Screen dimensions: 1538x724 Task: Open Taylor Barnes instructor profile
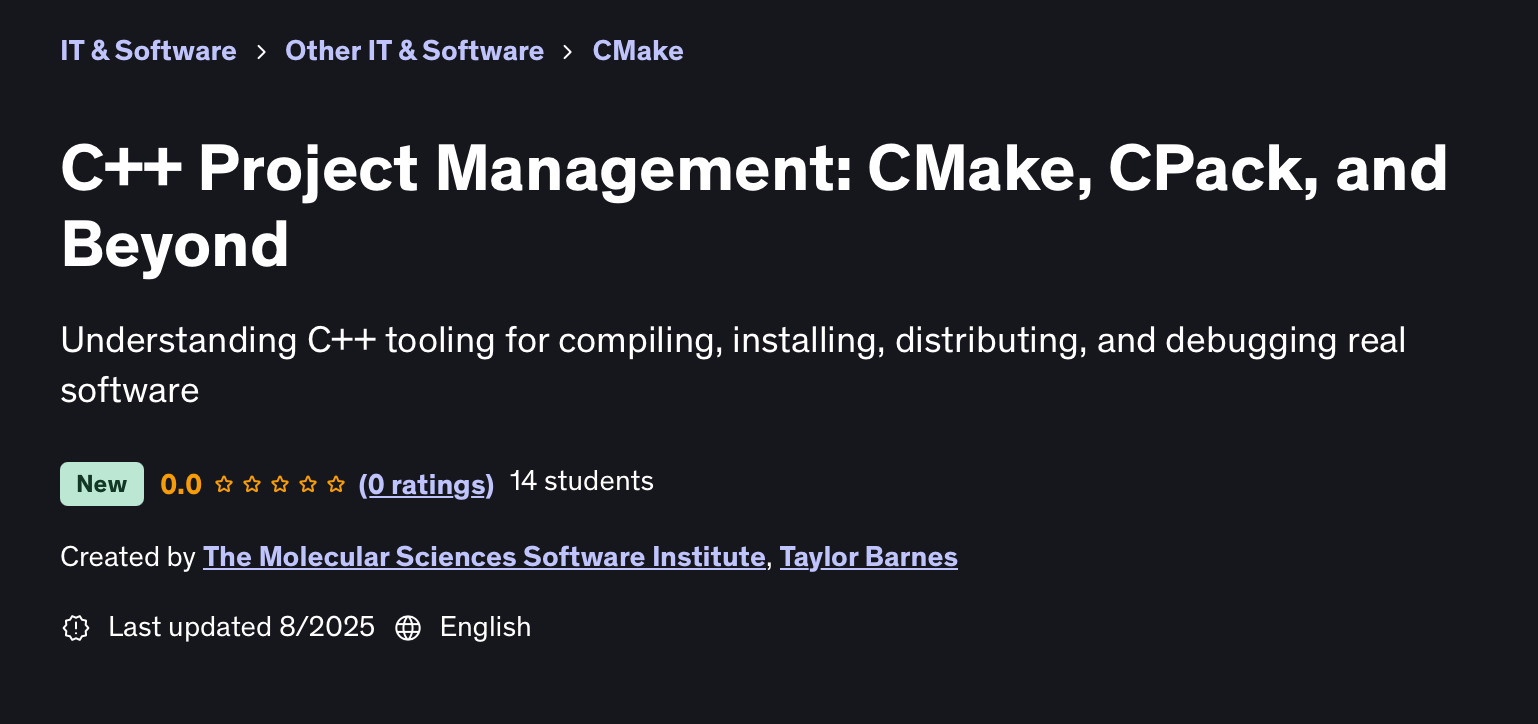(x=869, y=557)
